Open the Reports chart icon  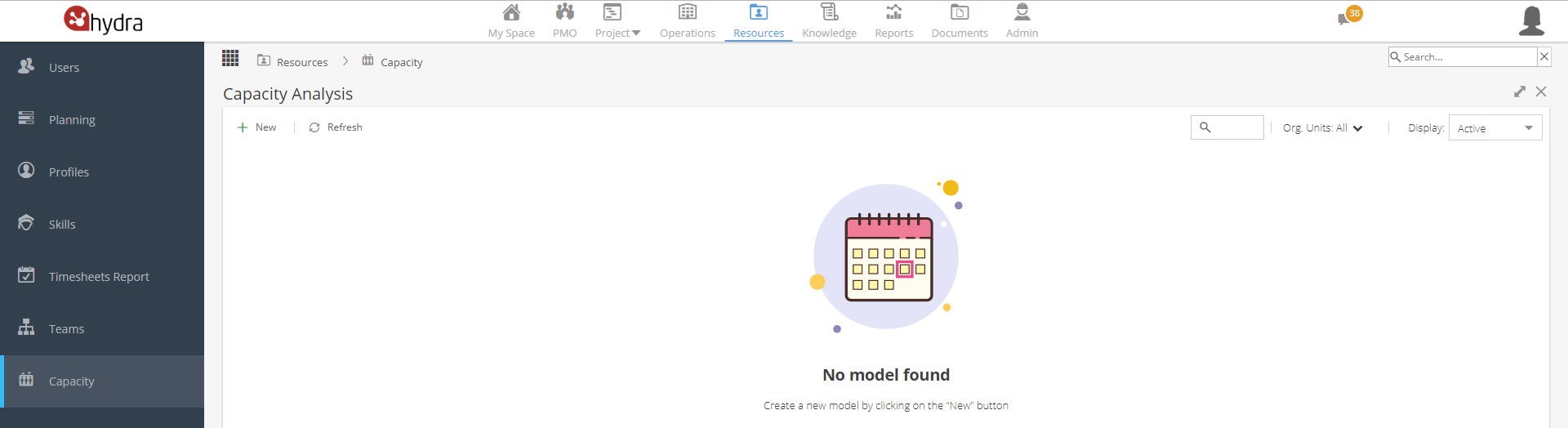pos(894,12)
